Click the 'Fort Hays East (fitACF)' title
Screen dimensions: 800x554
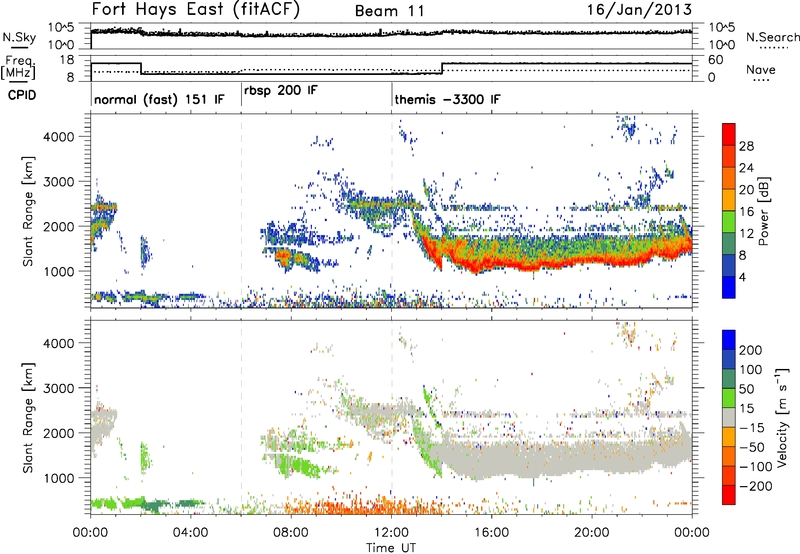[196, 10]
